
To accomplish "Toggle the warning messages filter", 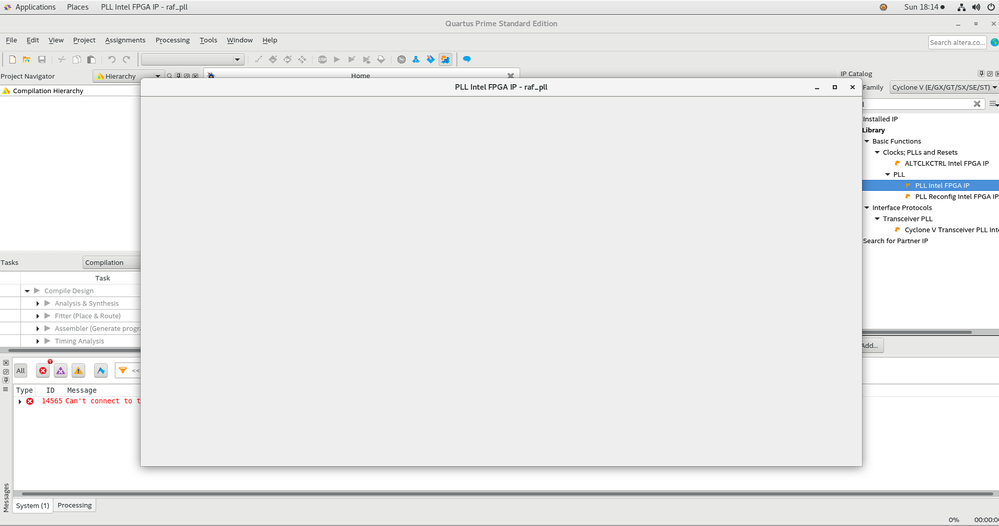I will (x=78, y=371).
